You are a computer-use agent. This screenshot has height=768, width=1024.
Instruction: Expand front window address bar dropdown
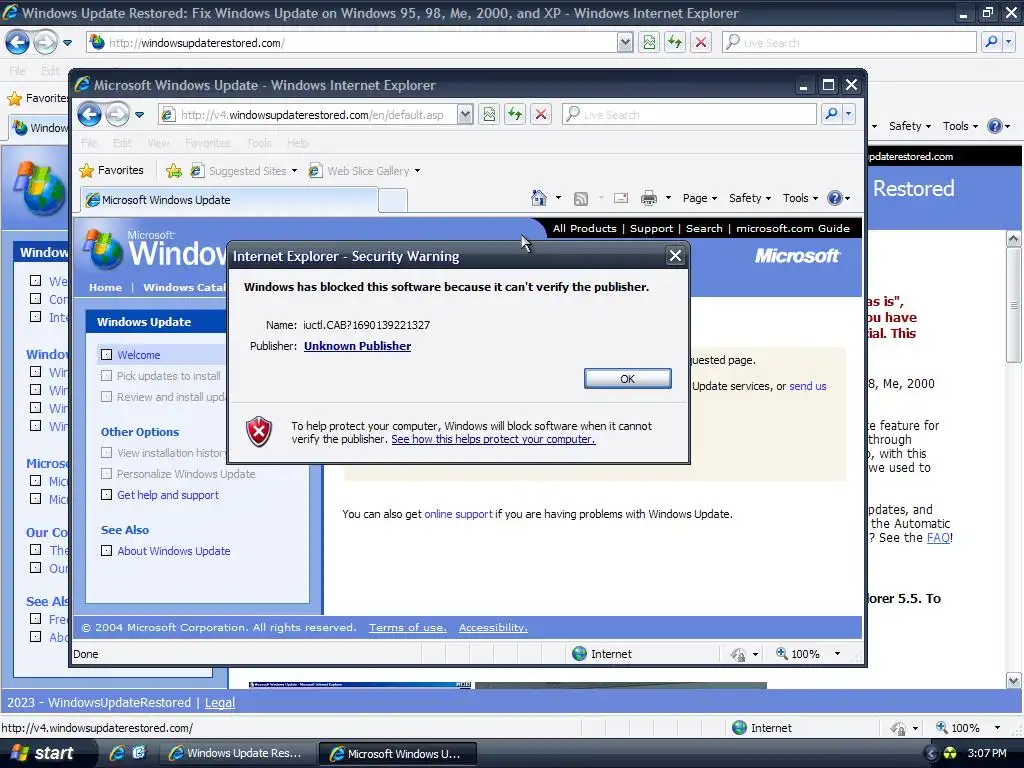point(465,115)
